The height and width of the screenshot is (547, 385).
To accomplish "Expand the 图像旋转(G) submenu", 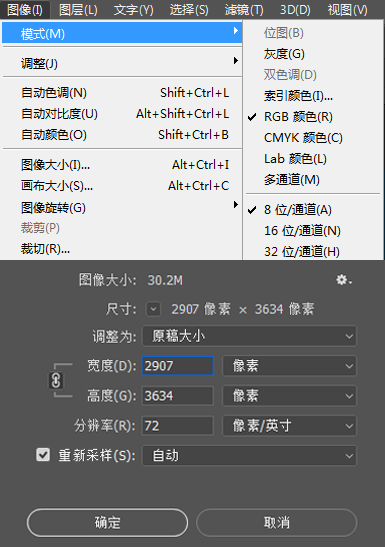I will pos(122,207).
